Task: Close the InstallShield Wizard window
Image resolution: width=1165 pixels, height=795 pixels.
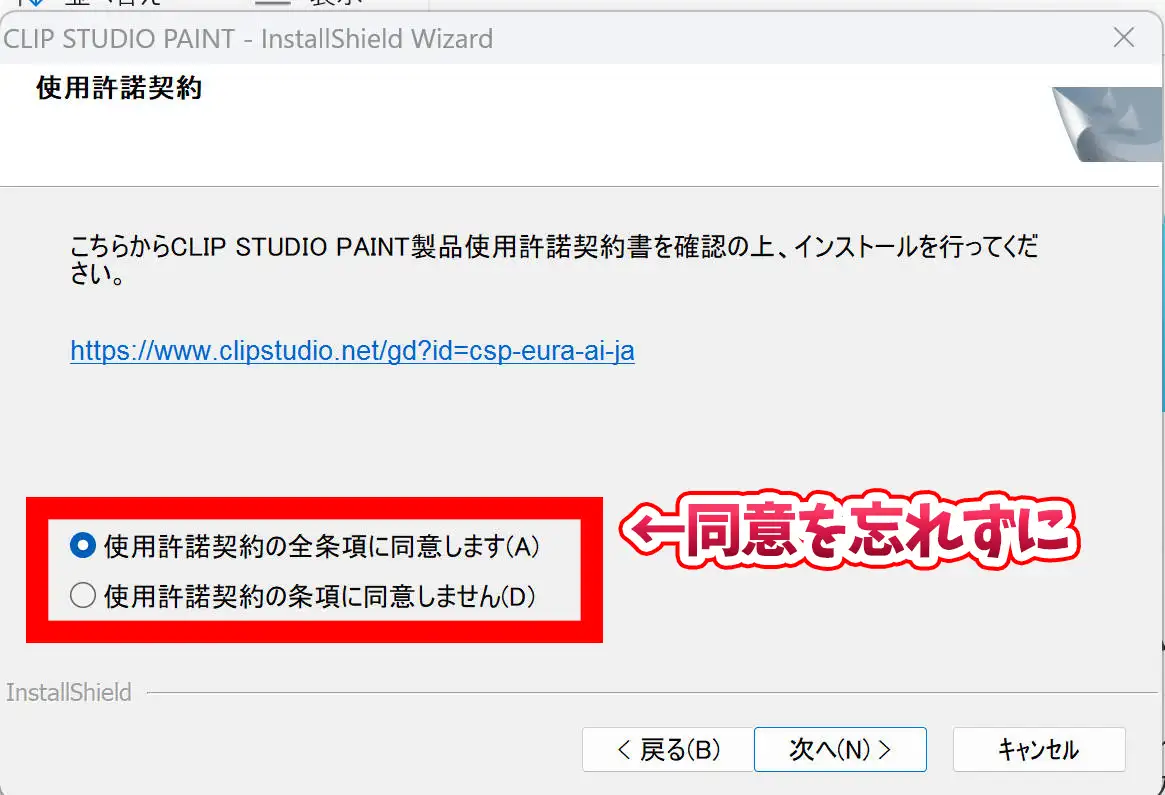Action: (x=1123, y=37)
